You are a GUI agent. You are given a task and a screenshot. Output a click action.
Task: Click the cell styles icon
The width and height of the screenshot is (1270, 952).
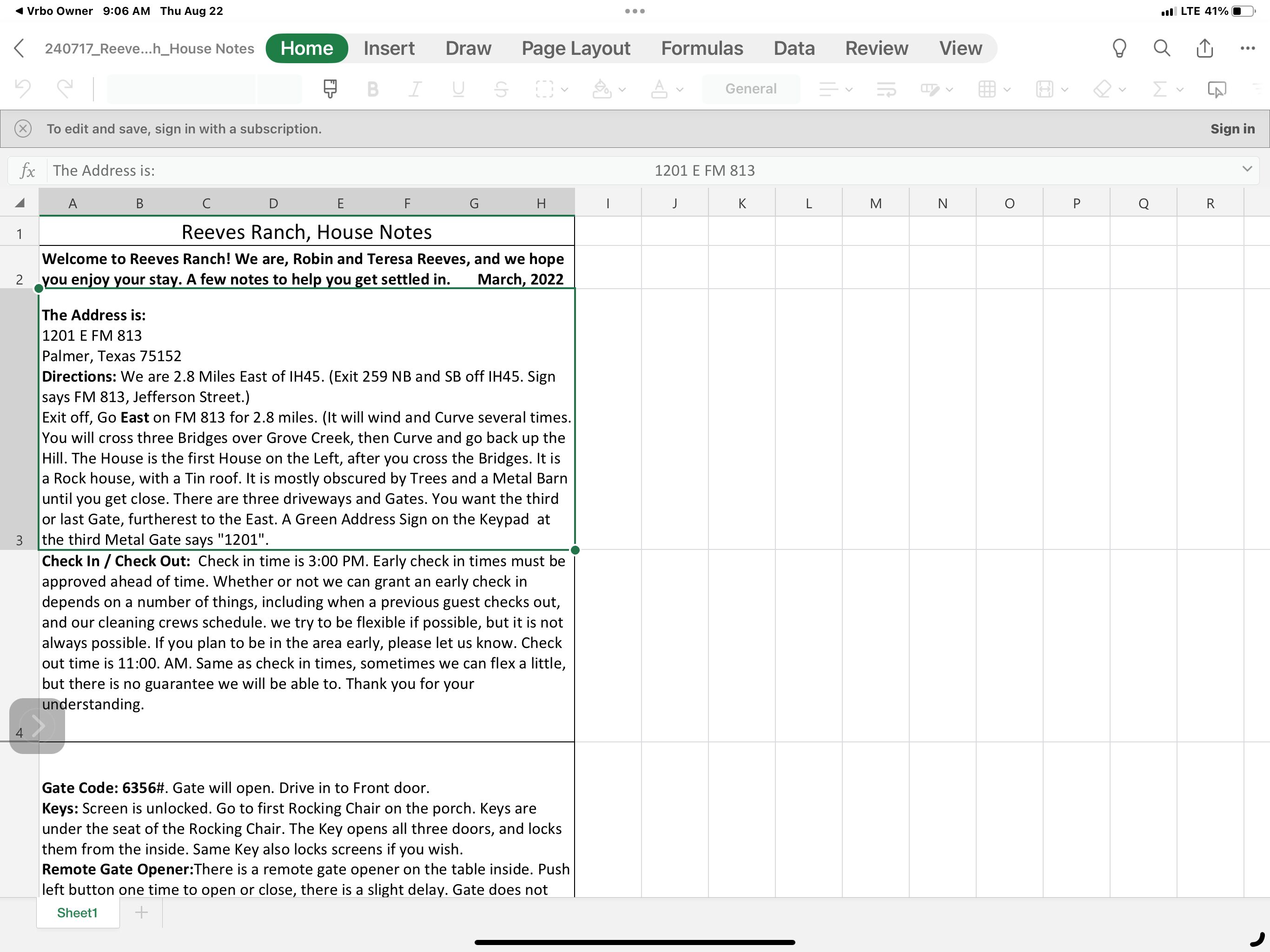pos(930,89)
